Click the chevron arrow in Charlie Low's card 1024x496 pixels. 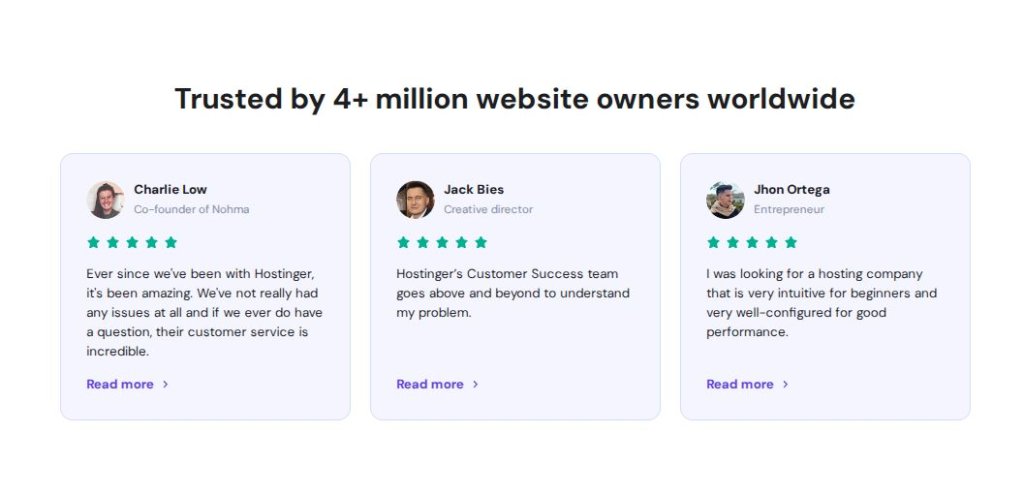click(166, 384)
